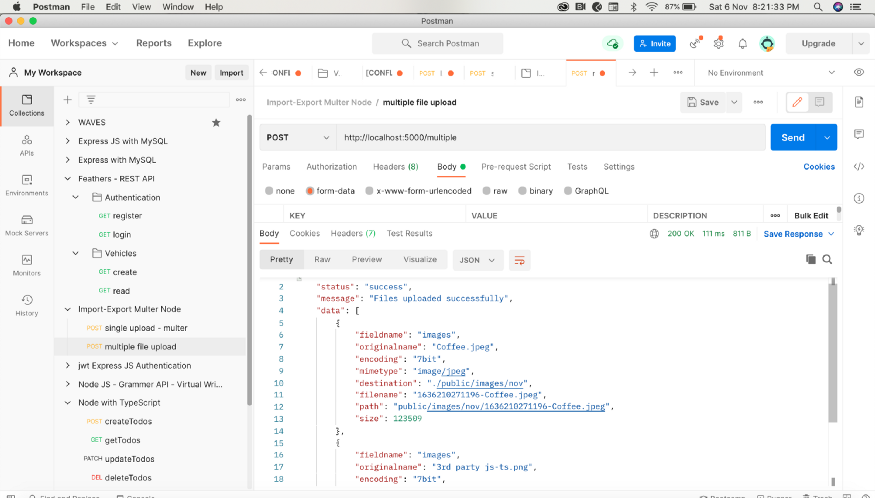Open the Workspaces dropdown
The image size is (875, 498).
tap(84, 43)
